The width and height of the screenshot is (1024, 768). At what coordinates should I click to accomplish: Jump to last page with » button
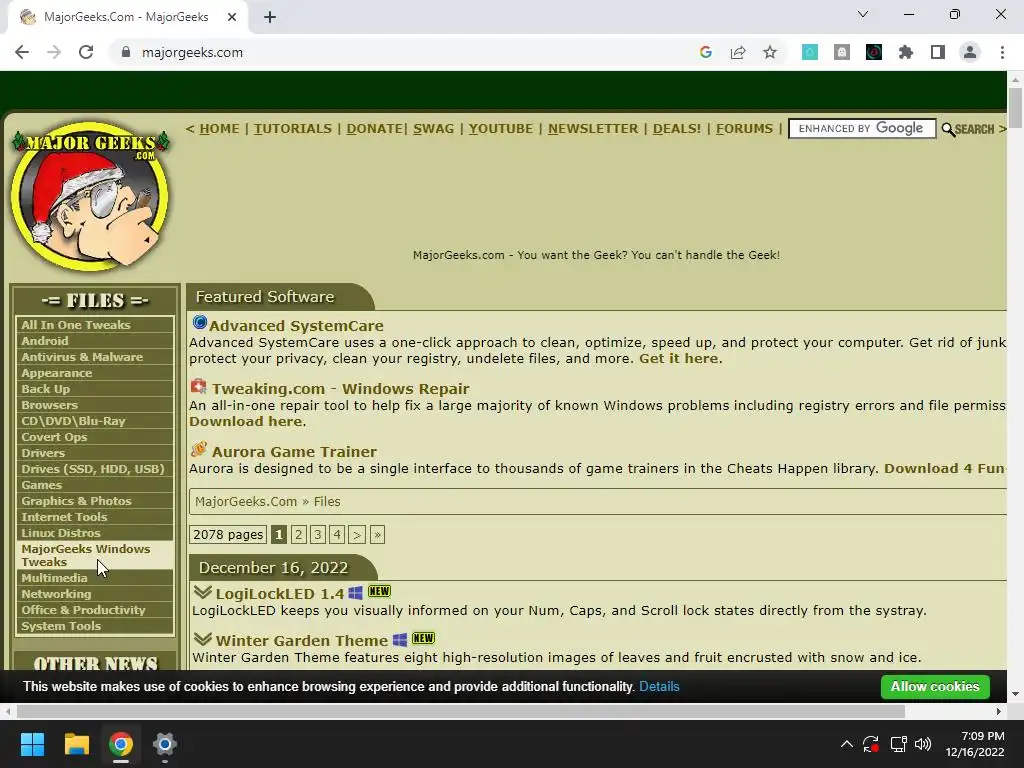[x=377, y=535]
